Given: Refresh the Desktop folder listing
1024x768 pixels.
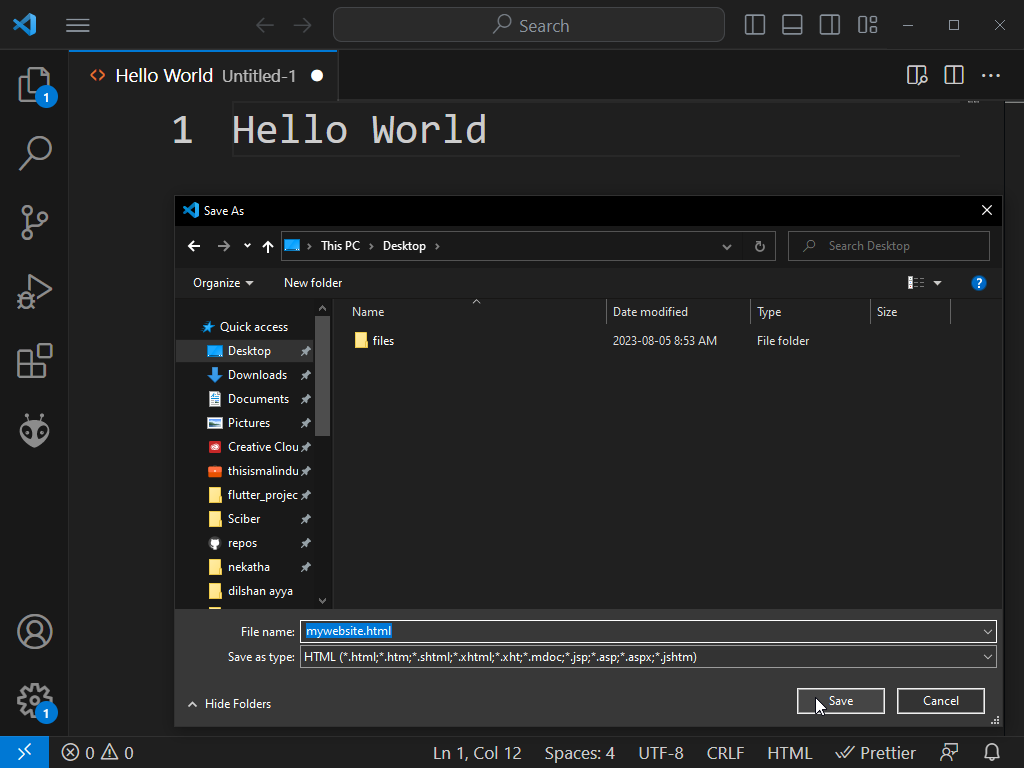Looking at the screenshot, I should (x=760, y=247).
